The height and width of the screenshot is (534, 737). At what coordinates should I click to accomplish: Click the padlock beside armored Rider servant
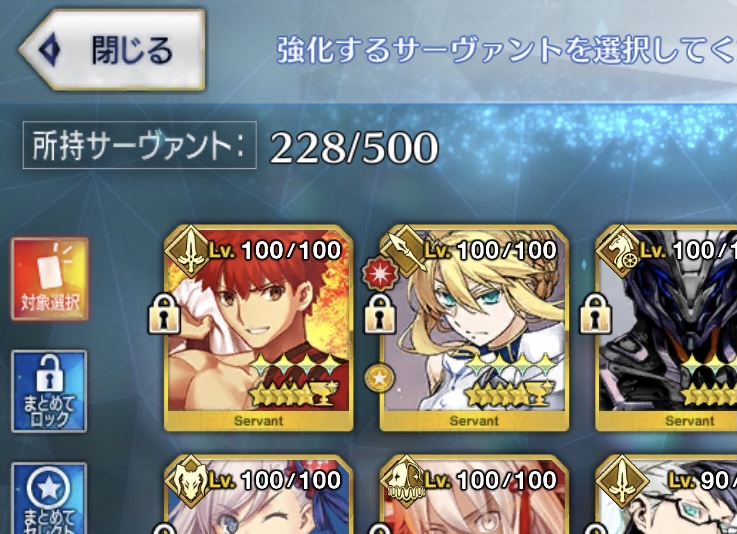(x=596, y=314)
